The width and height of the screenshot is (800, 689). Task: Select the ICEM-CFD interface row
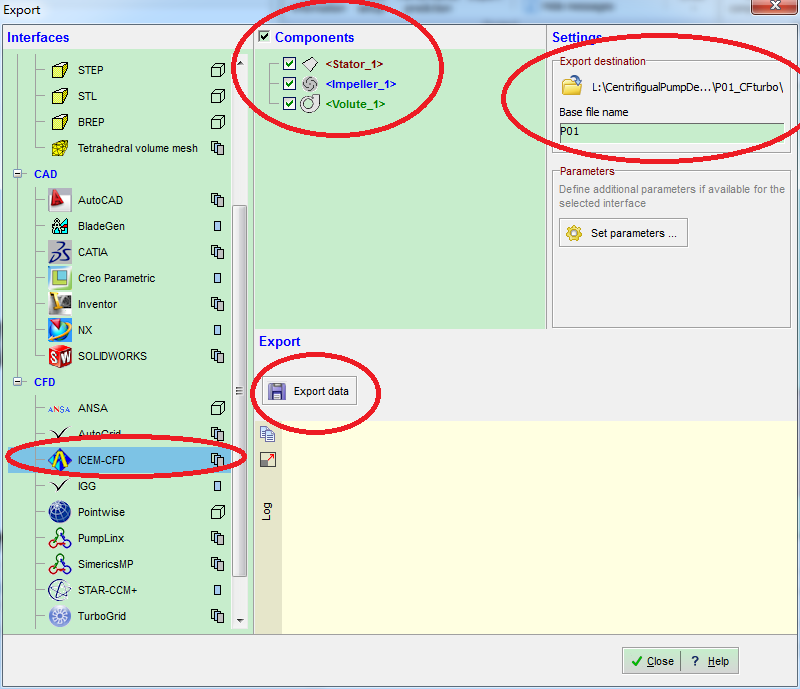coord(119,460)
